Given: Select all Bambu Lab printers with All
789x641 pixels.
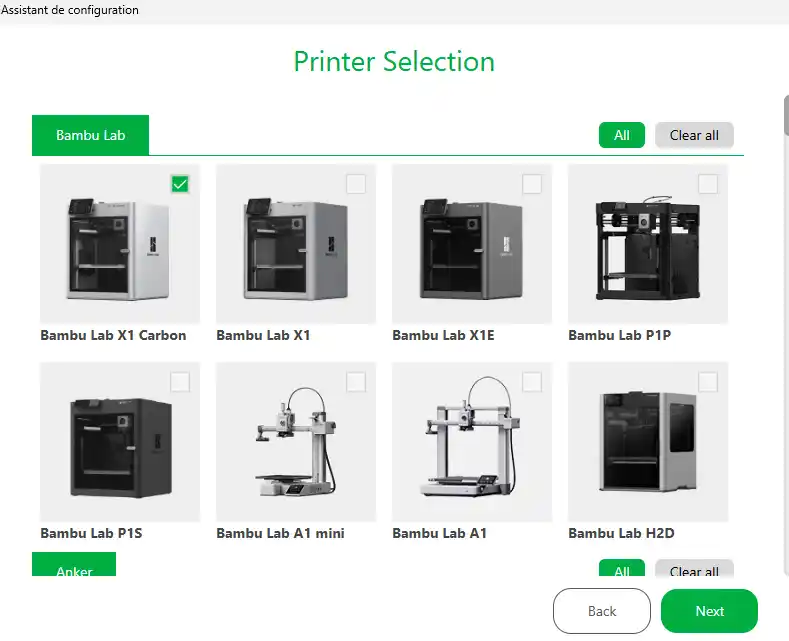Looking at the screenshot, I should coord(621,135).
